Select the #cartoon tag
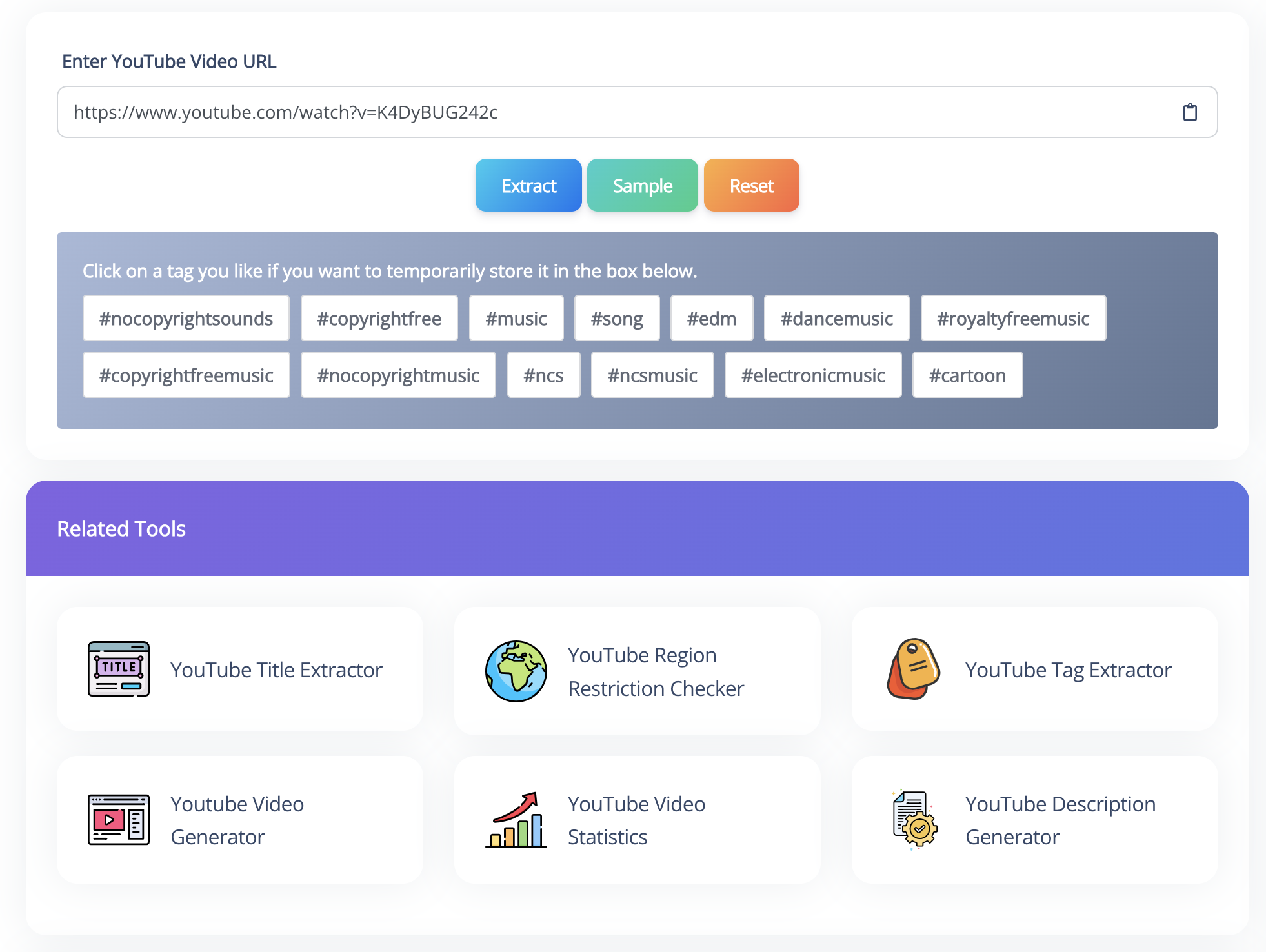This screenshot has width=1266, height=952. 967,375
